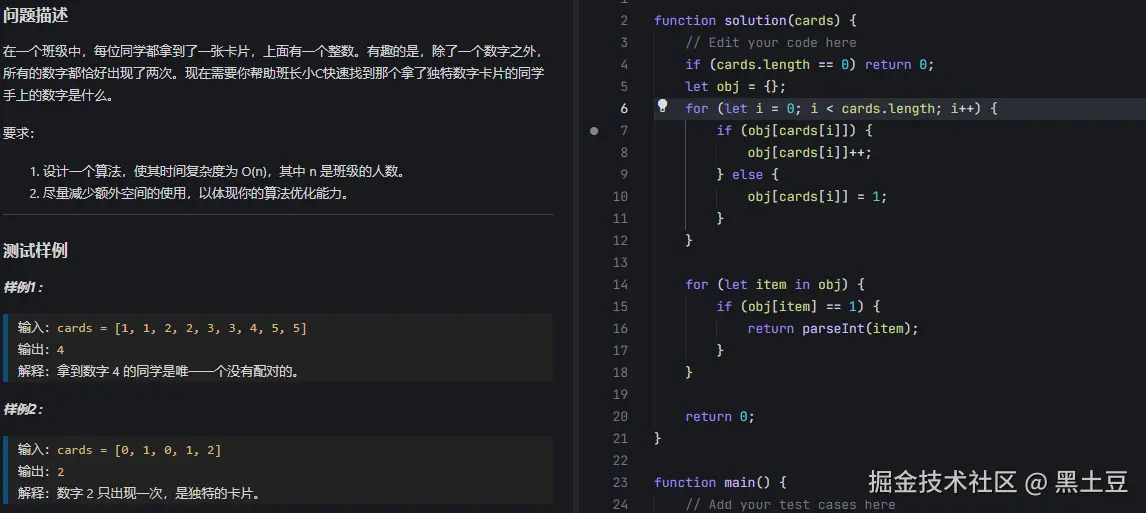This screenshot has width=1146, height=513.
Task: Click the line for (let item in obj) {
Action: (x=775, y=284)
